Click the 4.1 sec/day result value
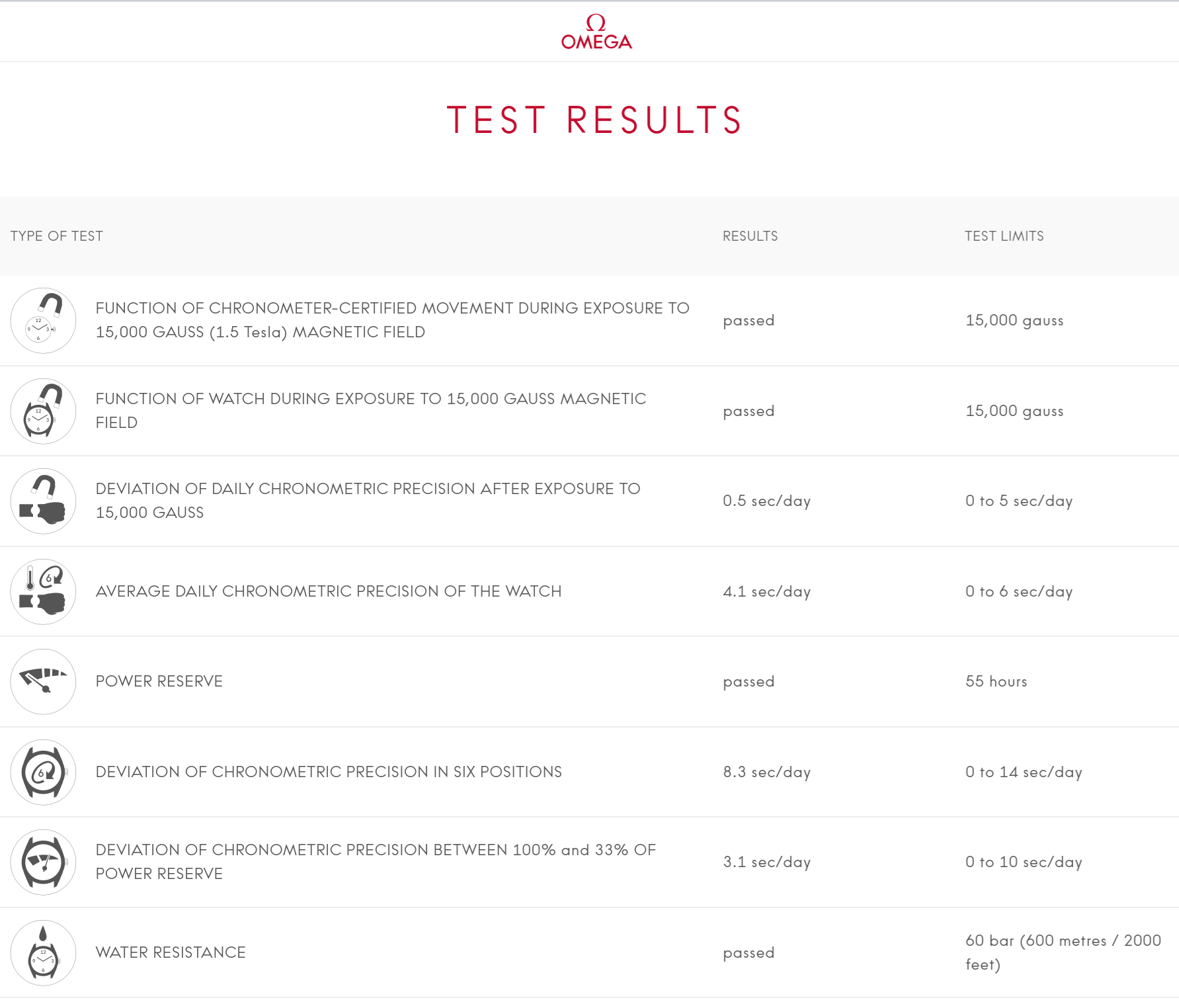 click(766, 591)
